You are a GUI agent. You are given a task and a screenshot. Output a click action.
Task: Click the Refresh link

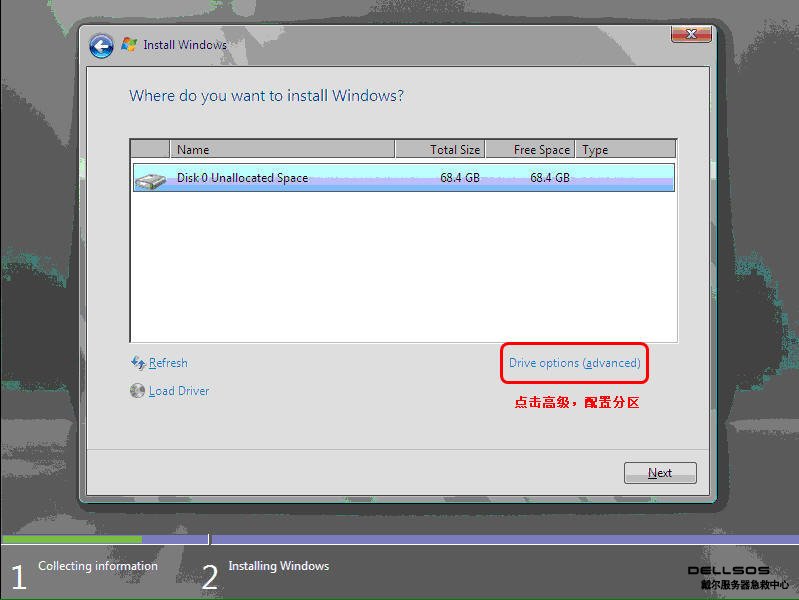(168, 363)
